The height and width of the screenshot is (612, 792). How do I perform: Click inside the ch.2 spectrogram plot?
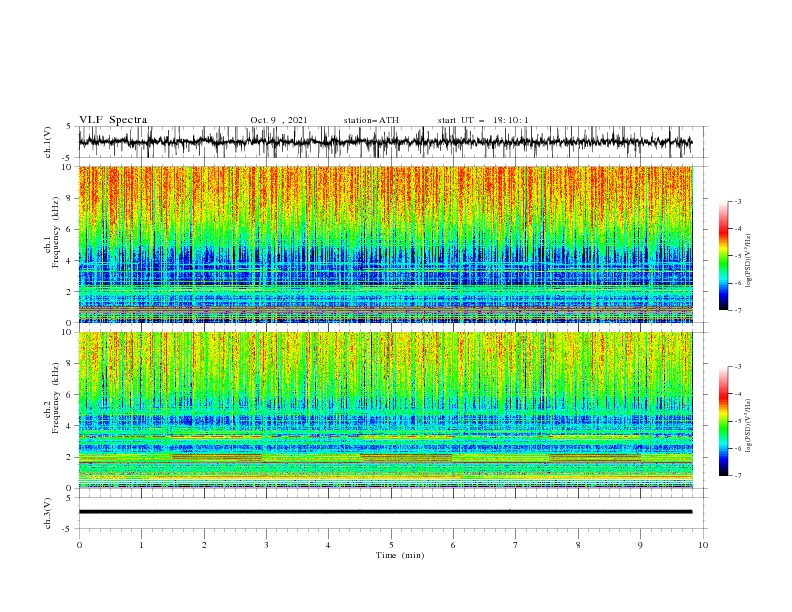[385, 410]
